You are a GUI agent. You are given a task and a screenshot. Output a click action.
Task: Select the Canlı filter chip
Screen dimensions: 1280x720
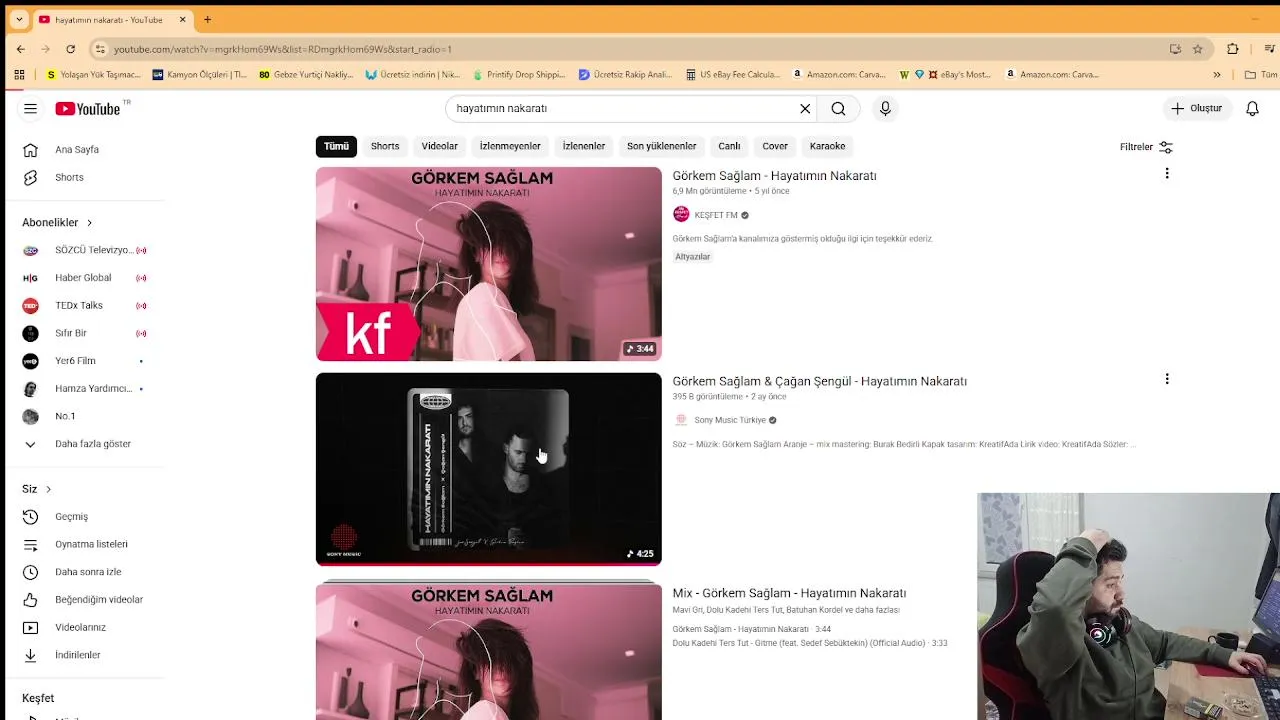[729, 146]
